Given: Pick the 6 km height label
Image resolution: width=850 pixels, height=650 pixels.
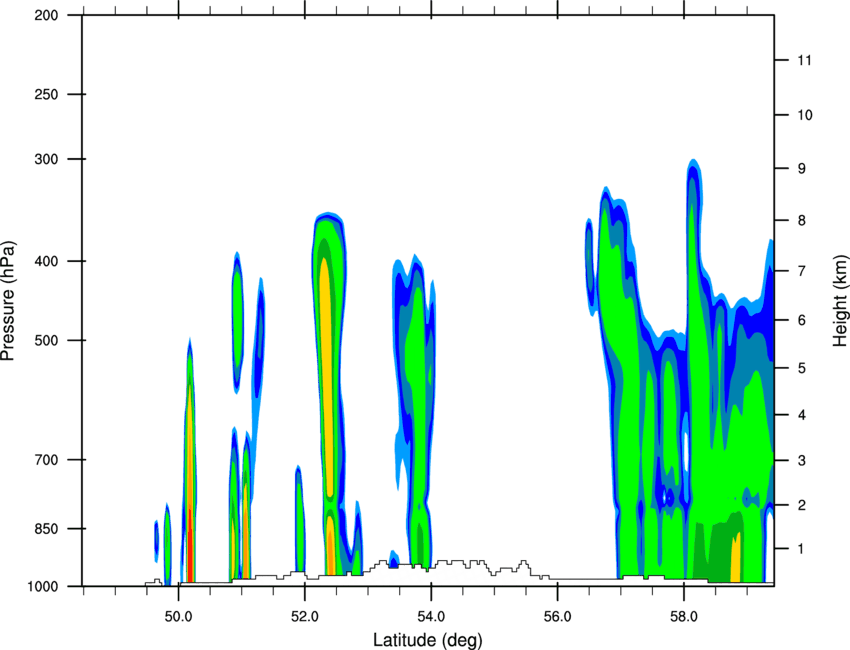Looking at the screenshot, I should tap(801, 320).
